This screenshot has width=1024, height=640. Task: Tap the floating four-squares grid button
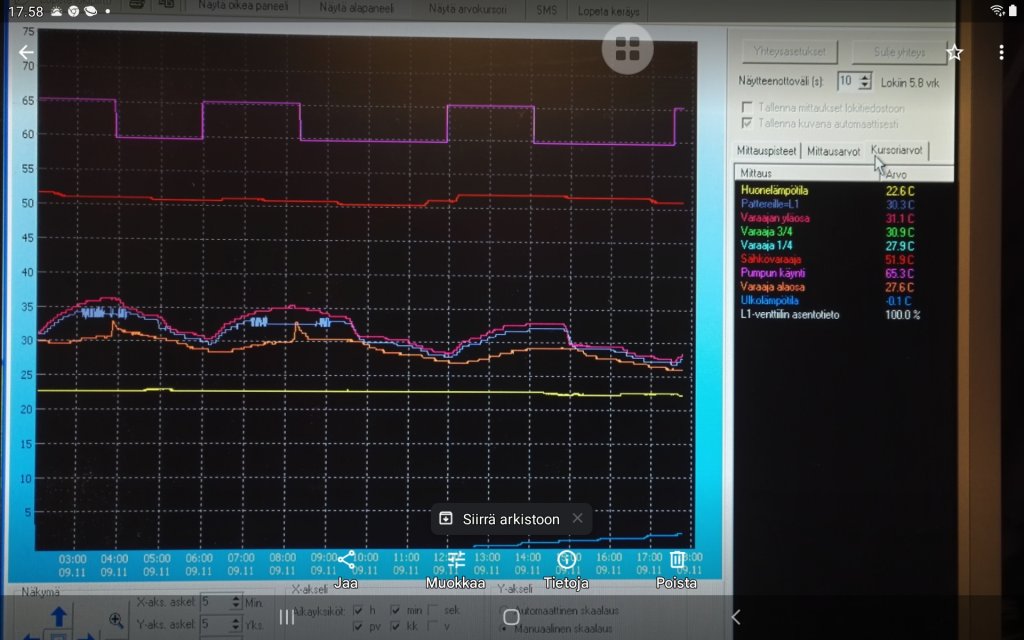(x=628, y=49)
